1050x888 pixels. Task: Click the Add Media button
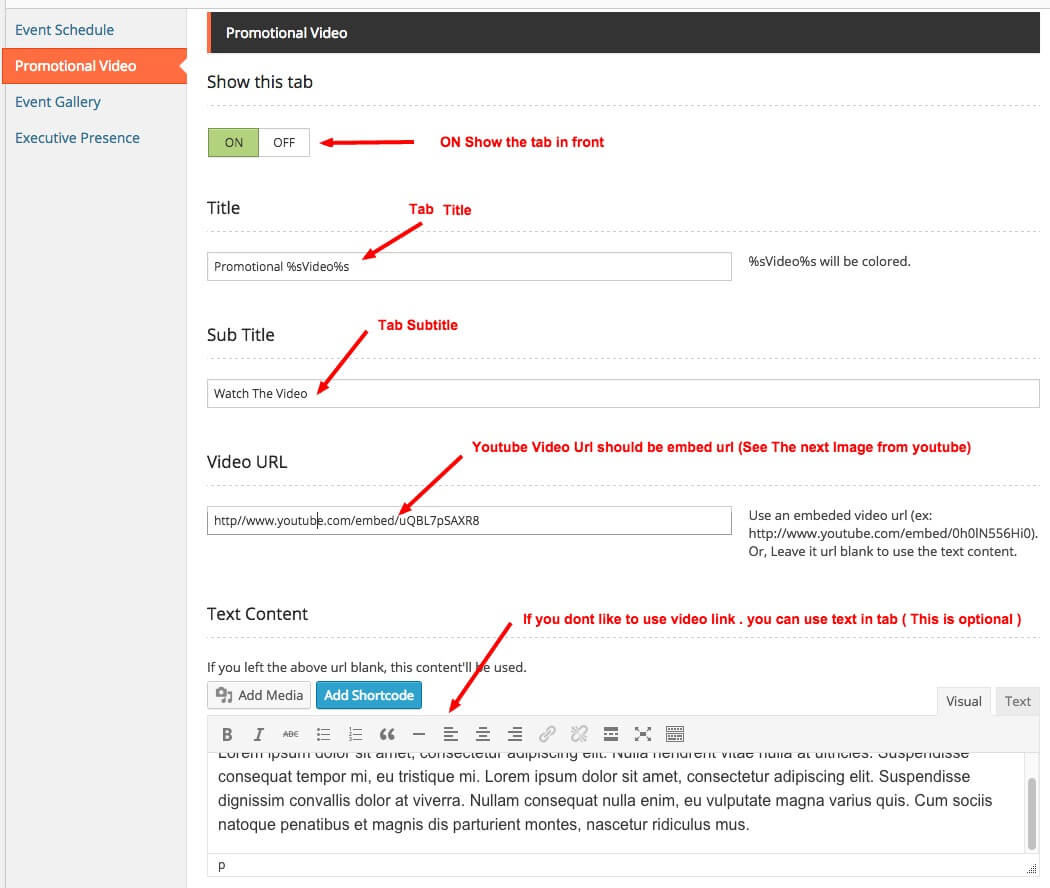coord(259,695)
